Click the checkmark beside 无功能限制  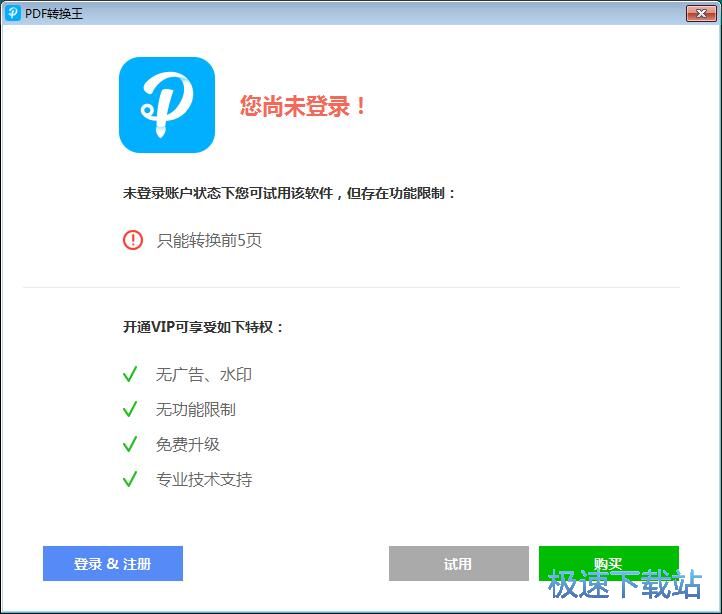pyautogui.click(x=130, y=409)
